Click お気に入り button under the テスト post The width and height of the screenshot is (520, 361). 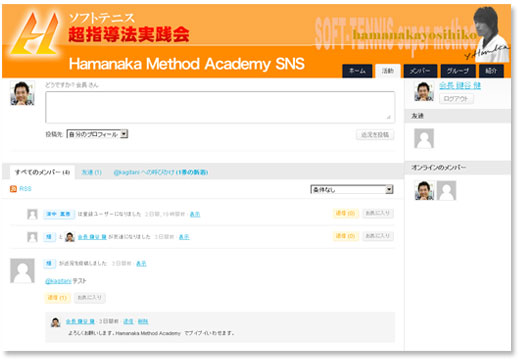(x=90, y=298)
